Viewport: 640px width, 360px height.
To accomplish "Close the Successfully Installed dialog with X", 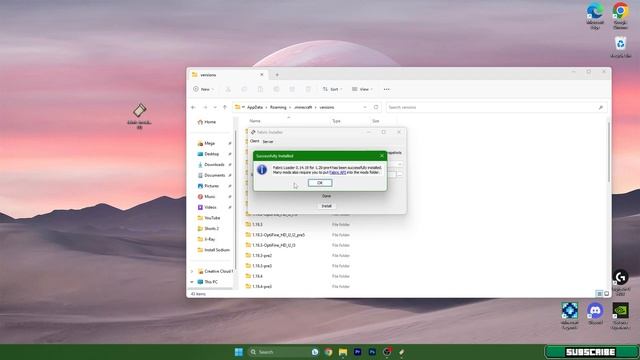I will tap(382, 156).
